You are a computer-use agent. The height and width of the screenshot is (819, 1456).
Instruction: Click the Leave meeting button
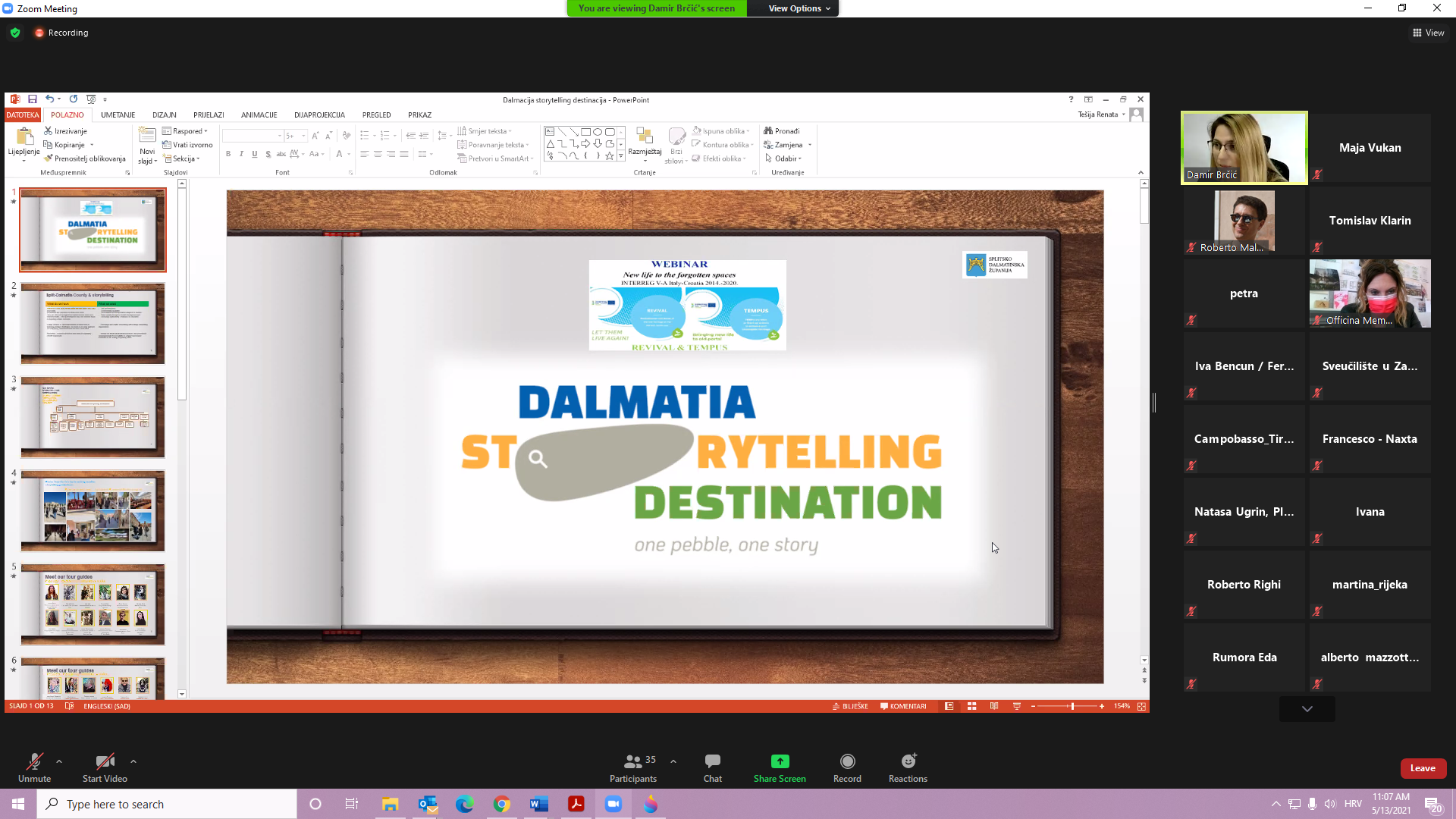click(1423, 768)
